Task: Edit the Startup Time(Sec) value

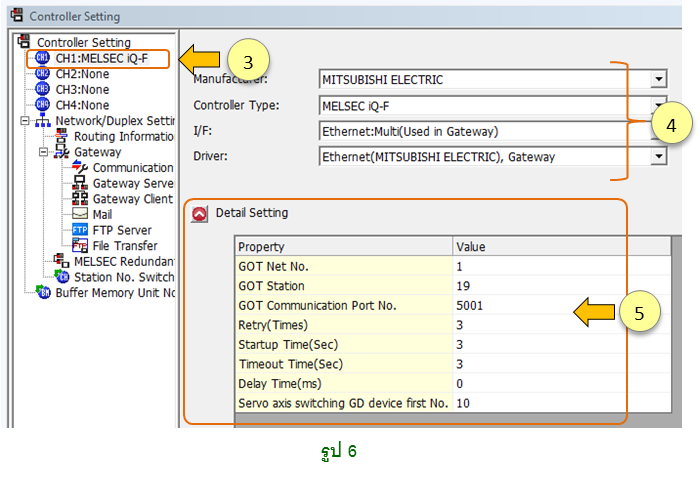Action: [x=562, y=345]
